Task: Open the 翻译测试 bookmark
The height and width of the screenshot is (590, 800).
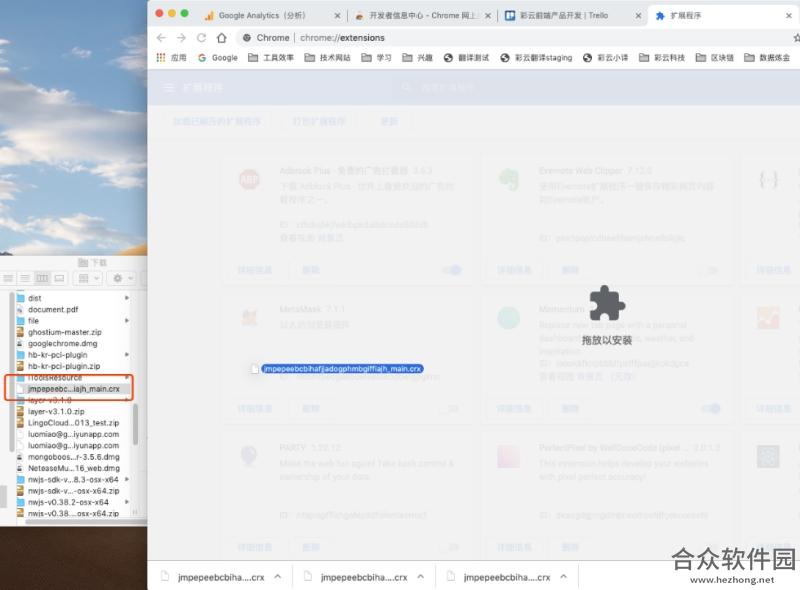Action: [x=466, y=58]
